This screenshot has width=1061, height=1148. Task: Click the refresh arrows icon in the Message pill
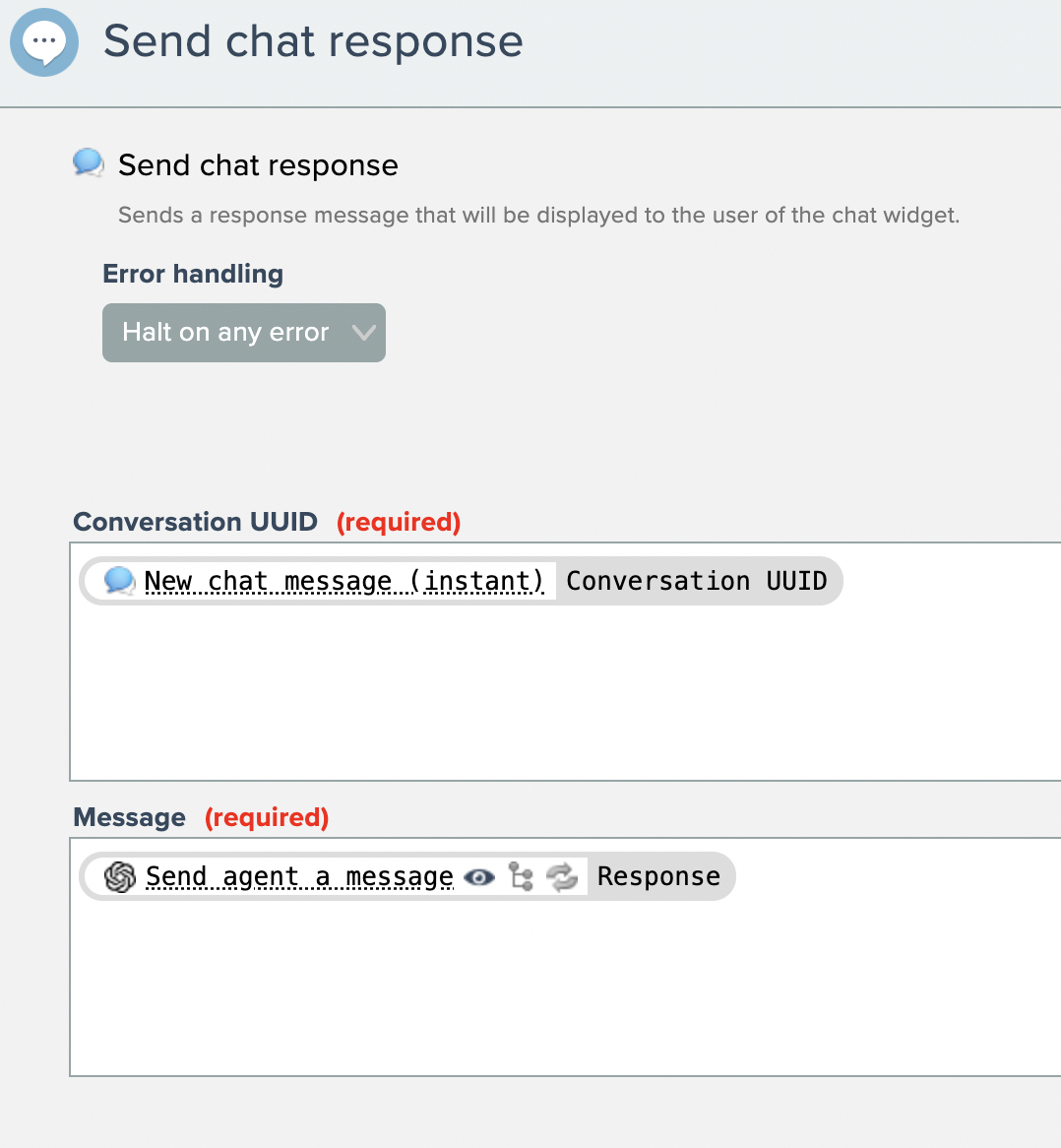click(x=562, y=876)
